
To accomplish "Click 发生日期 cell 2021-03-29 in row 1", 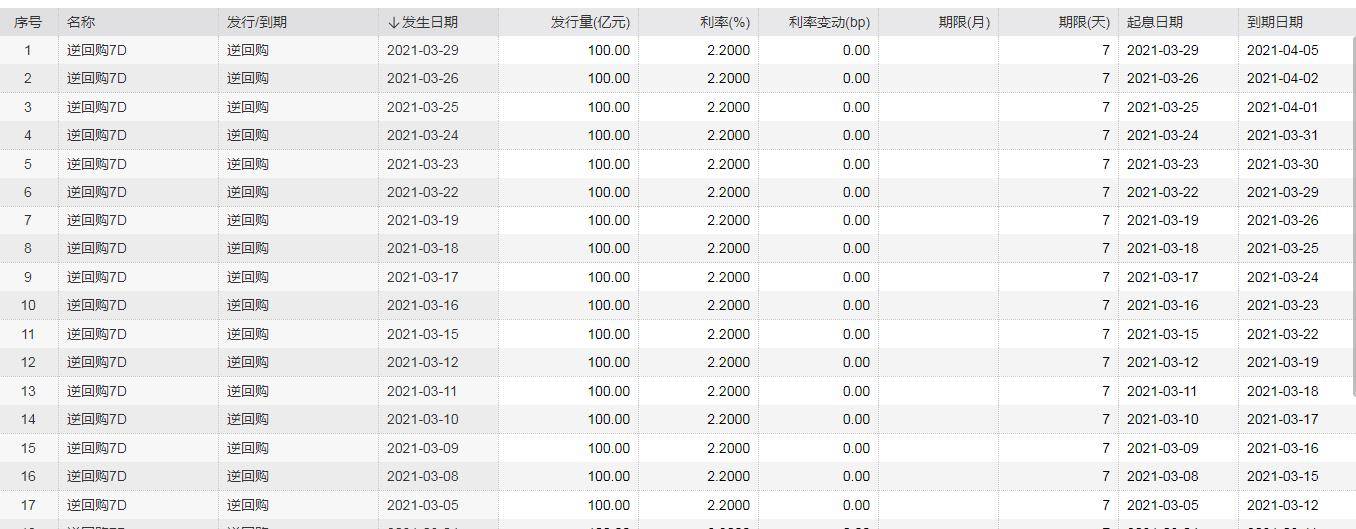I will click(x=423, y=50).
